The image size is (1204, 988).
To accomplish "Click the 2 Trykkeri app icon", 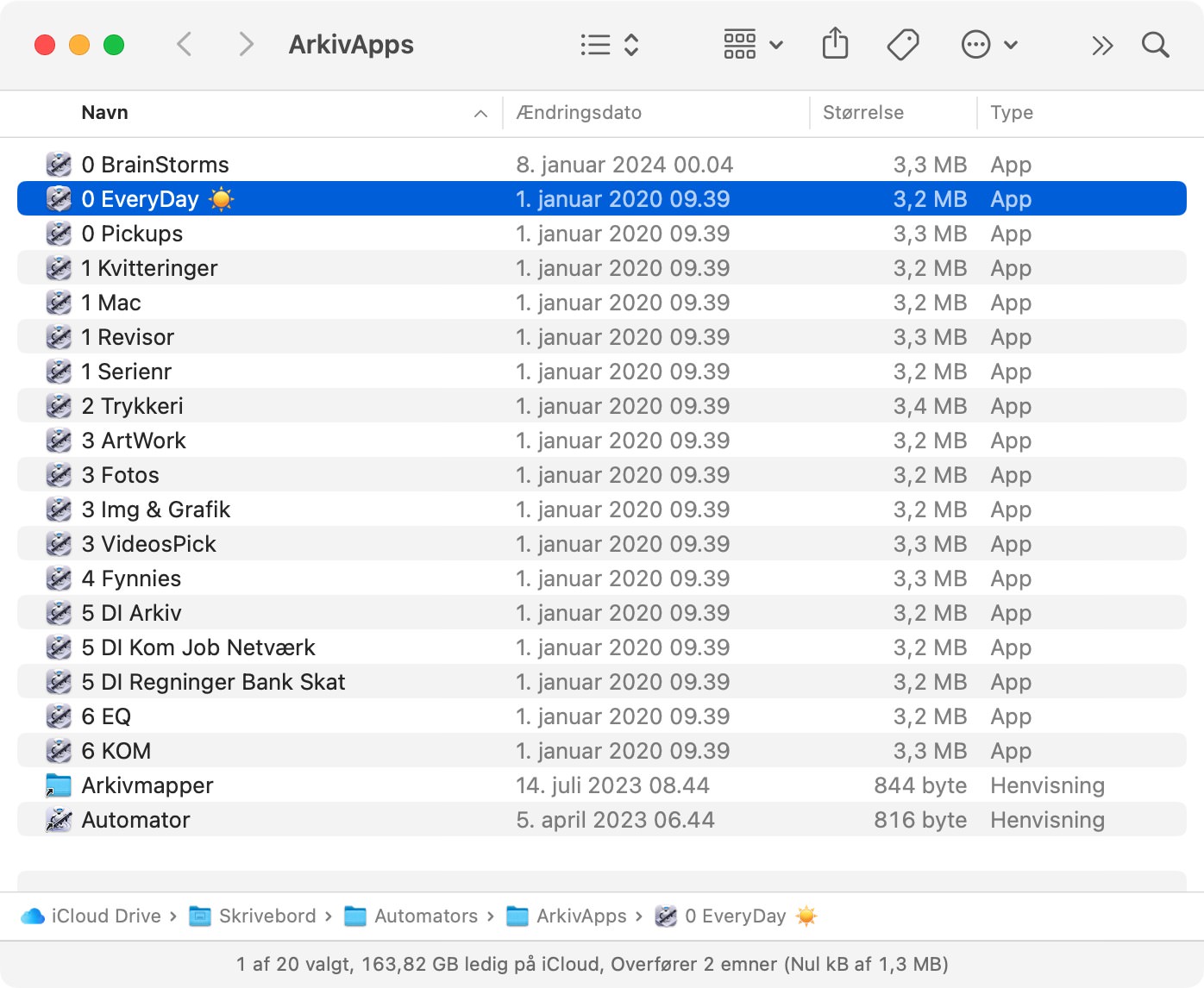I will click(59, 405).
